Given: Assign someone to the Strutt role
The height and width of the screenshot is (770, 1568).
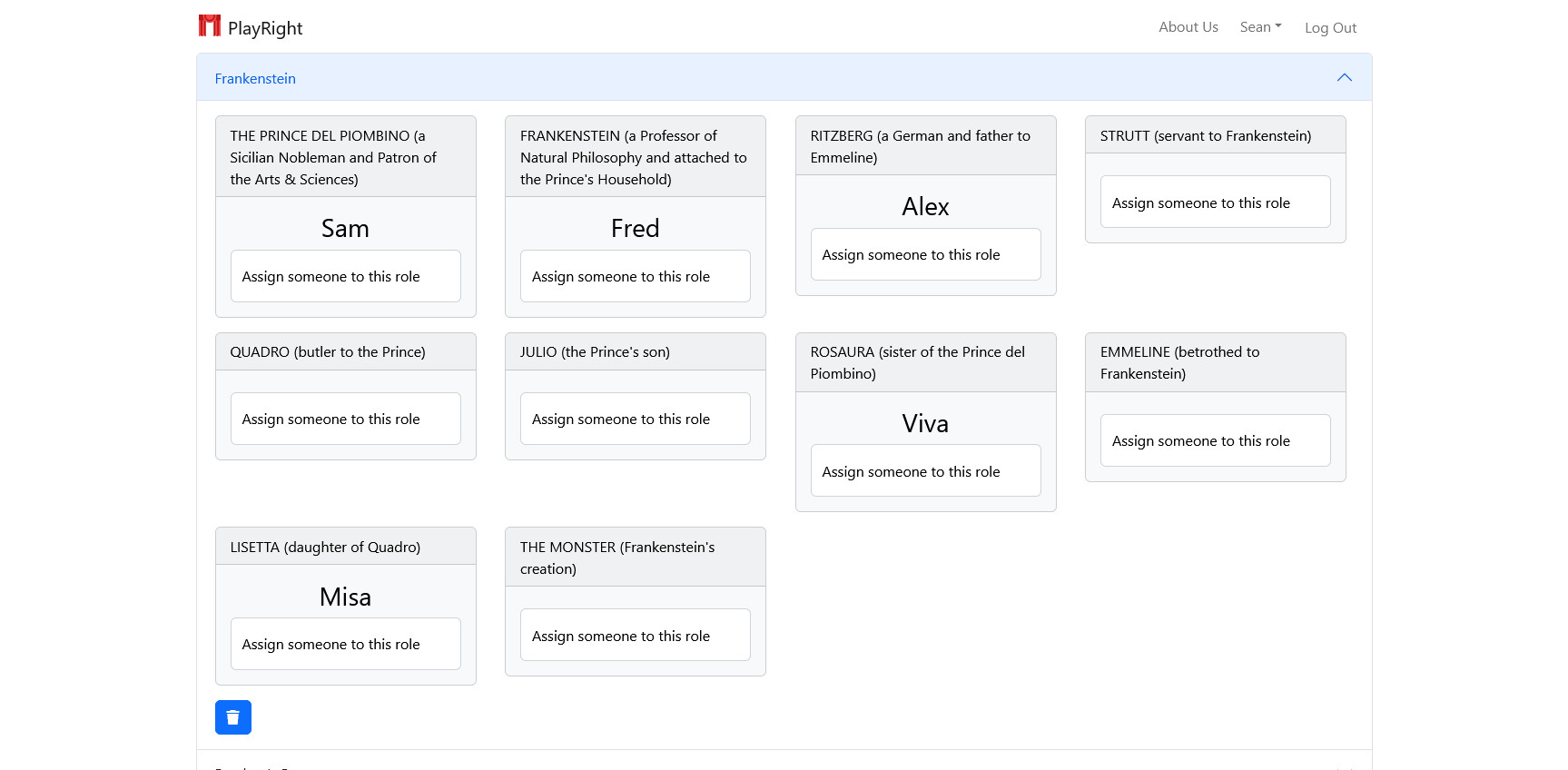Looking at the screenshot, I should [1215, 202].
